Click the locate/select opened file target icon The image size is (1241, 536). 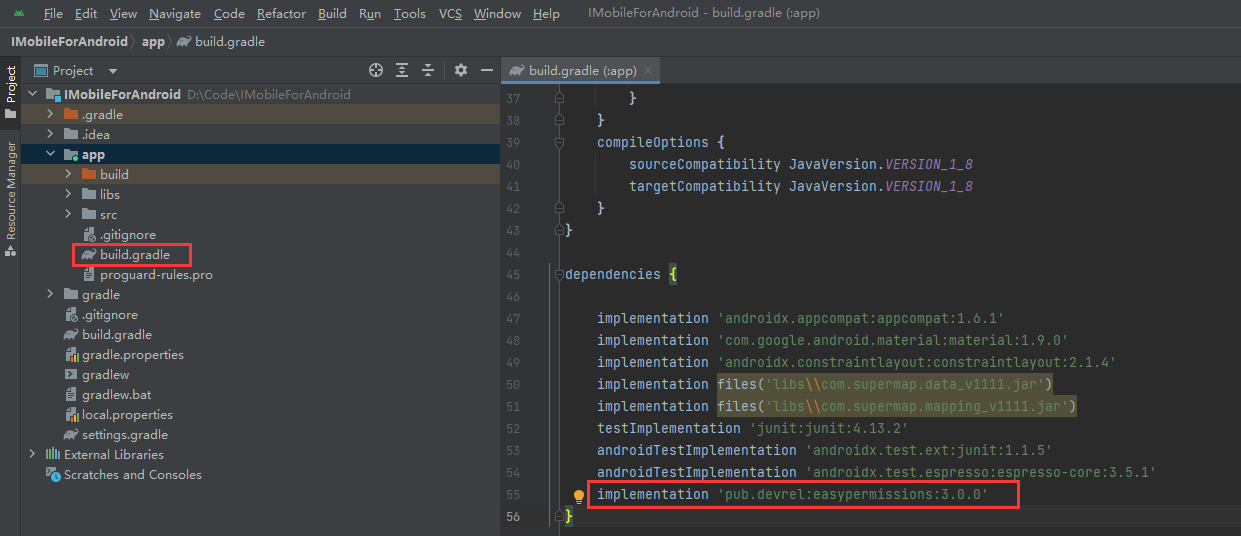376,70
